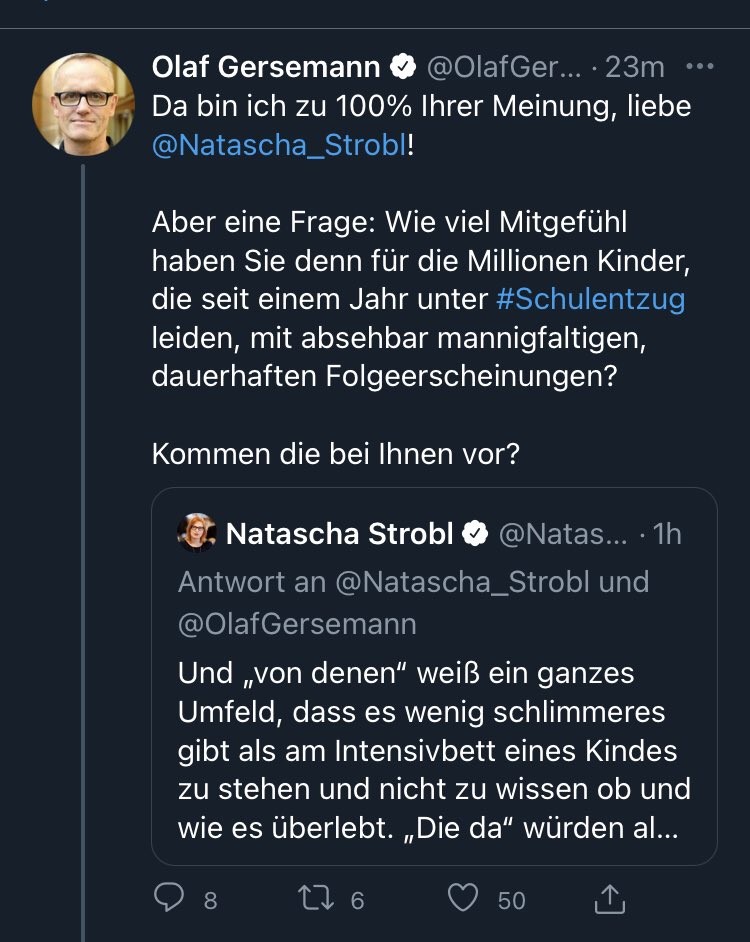Click the reply count showing 8
The height and width of the screenshot is (942, 750).
coord(210,900)
